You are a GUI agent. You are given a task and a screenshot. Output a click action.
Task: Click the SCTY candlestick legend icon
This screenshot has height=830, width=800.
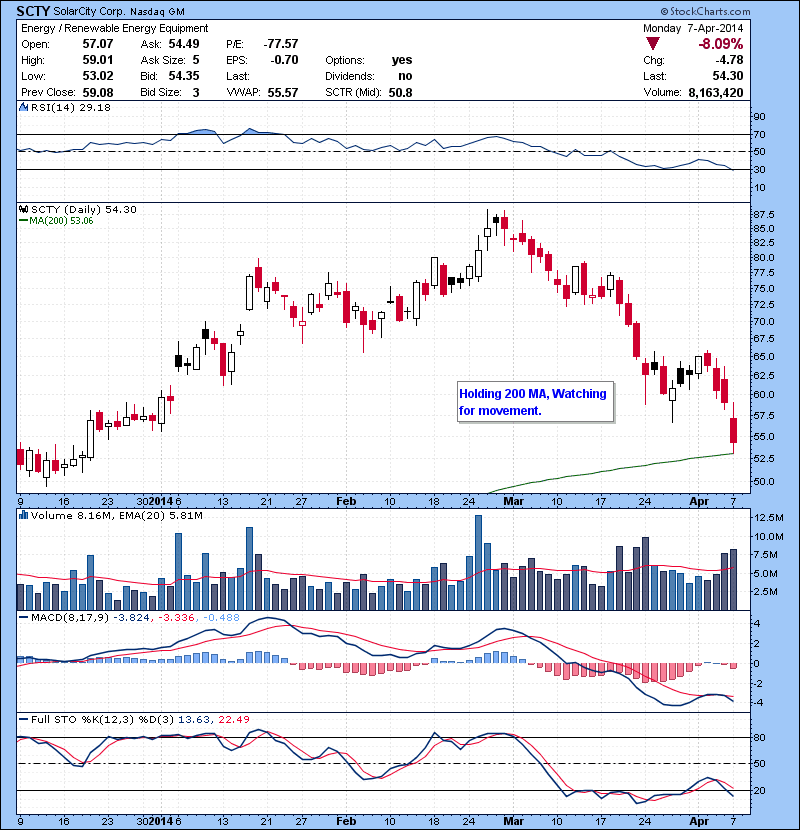coord(23,210)
